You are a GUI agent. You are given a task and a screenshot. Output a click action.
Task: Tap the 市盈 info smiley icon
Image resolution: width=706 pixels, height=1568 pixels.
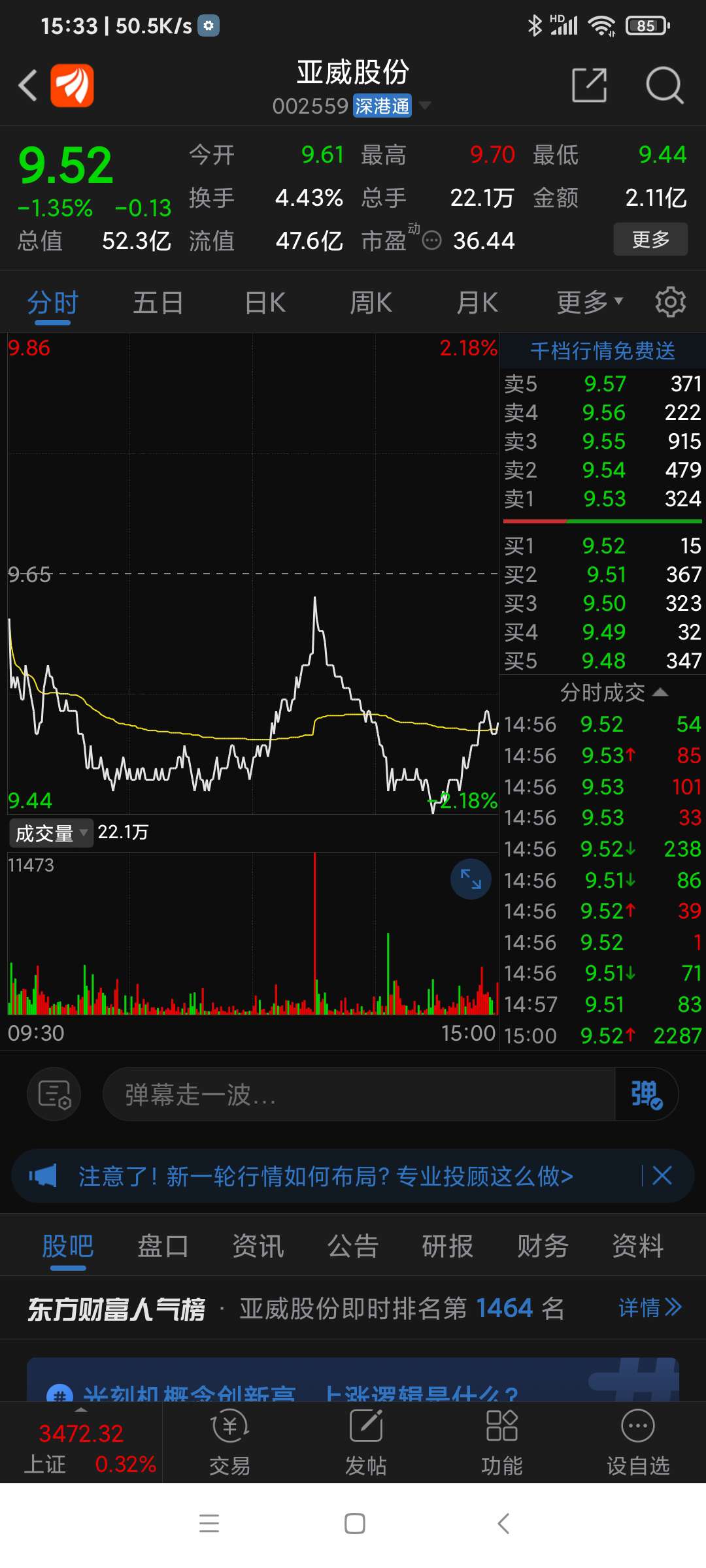431,241
